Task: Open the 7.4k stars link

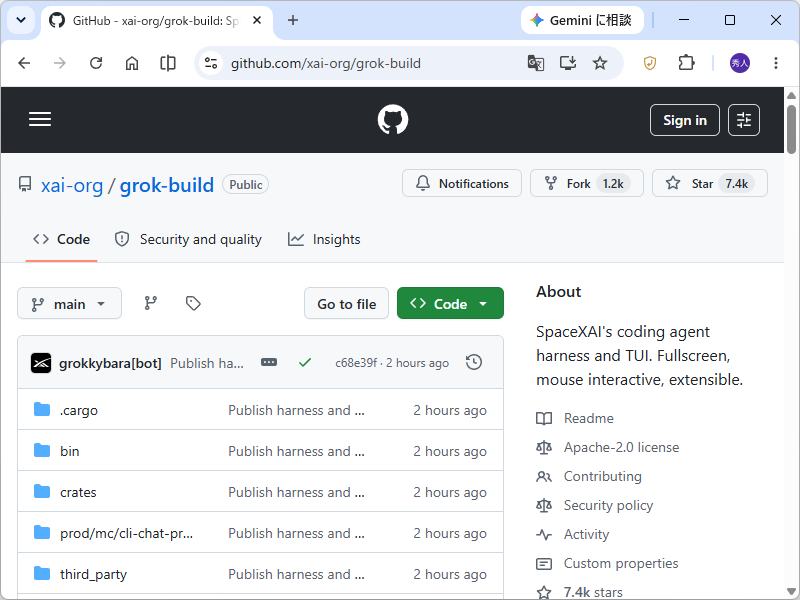Action: tap(593, 592)
